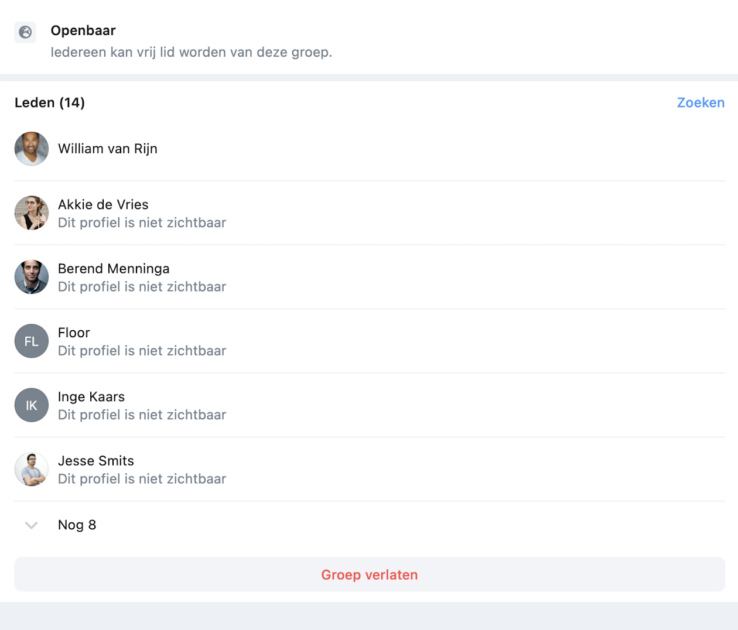
Task: Click the IK initials avatar for Inge Kaars
Action: coord(32,405)
